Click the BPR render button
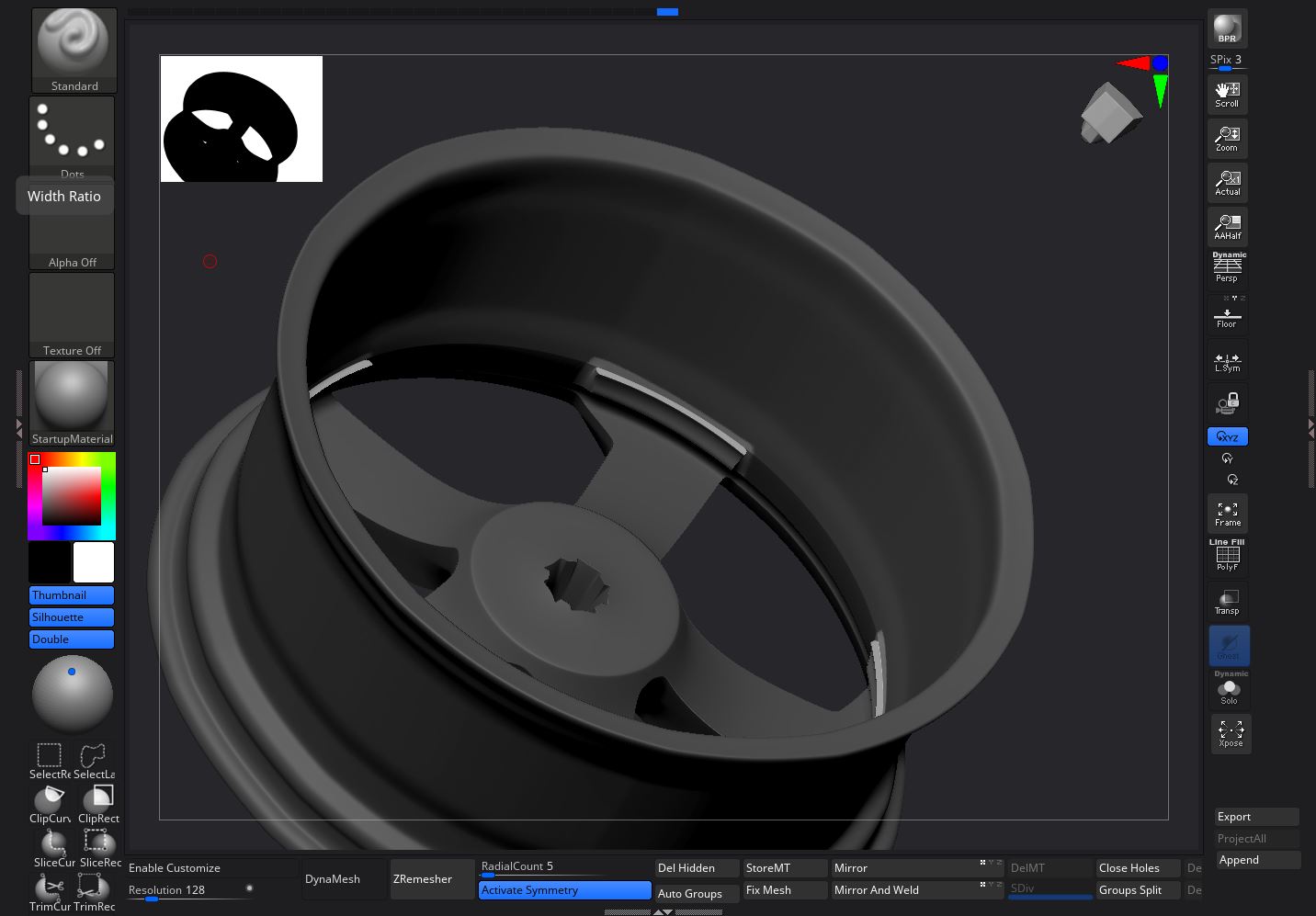Screen dimensions: 1316x916 (x=1227, y=29)
